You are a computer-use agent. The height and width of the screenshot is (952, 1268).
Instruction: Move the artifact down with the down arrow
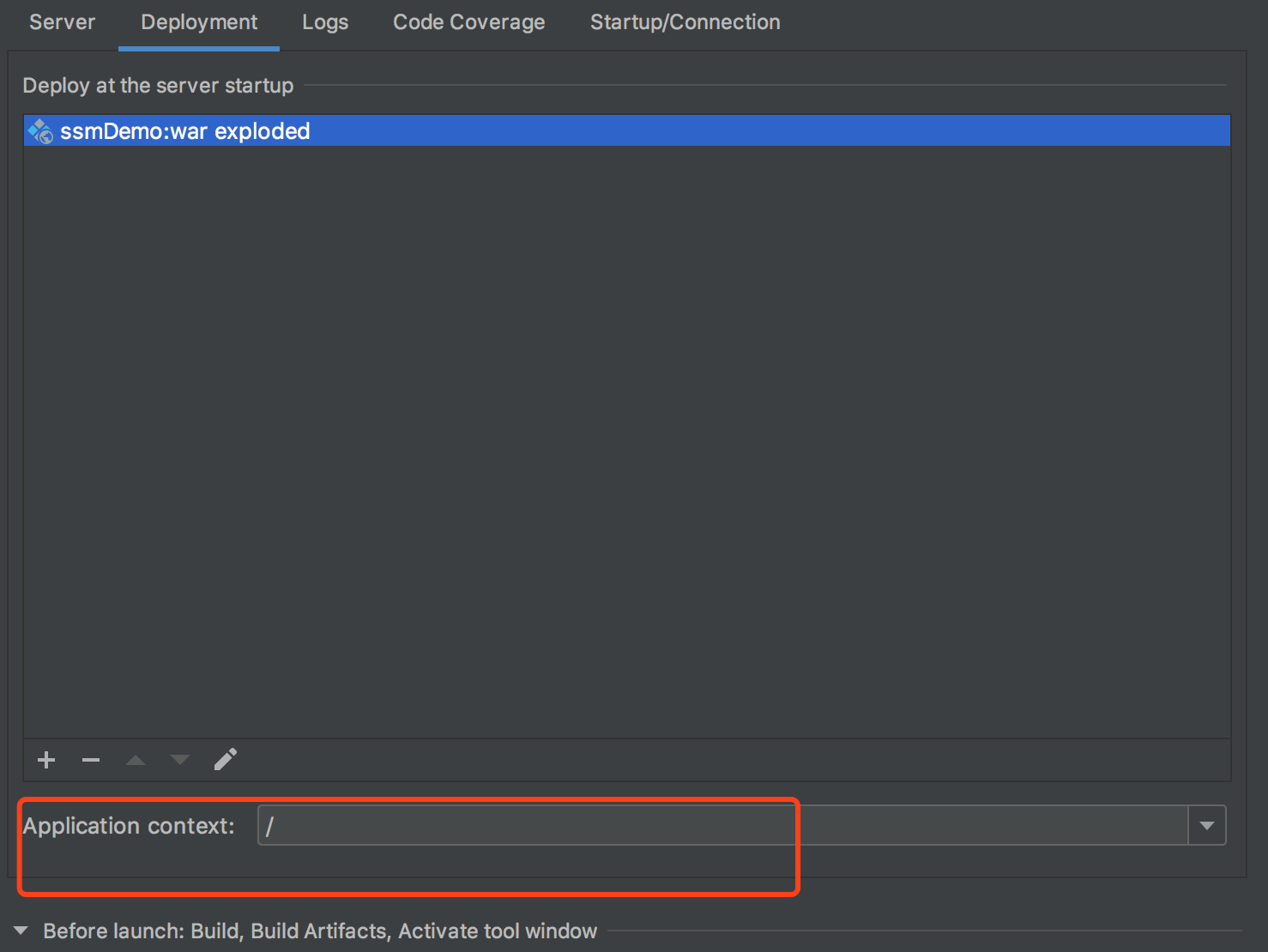tap(180, 760)
